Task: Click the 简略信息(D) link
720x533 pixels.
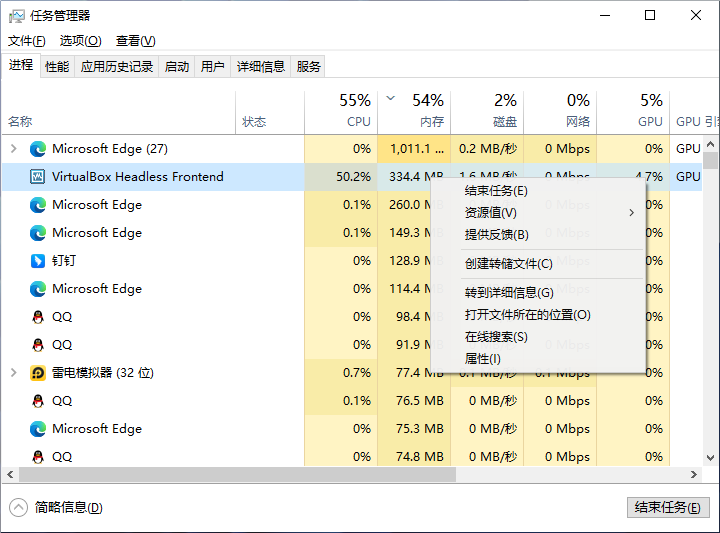Action: (68, 507)
